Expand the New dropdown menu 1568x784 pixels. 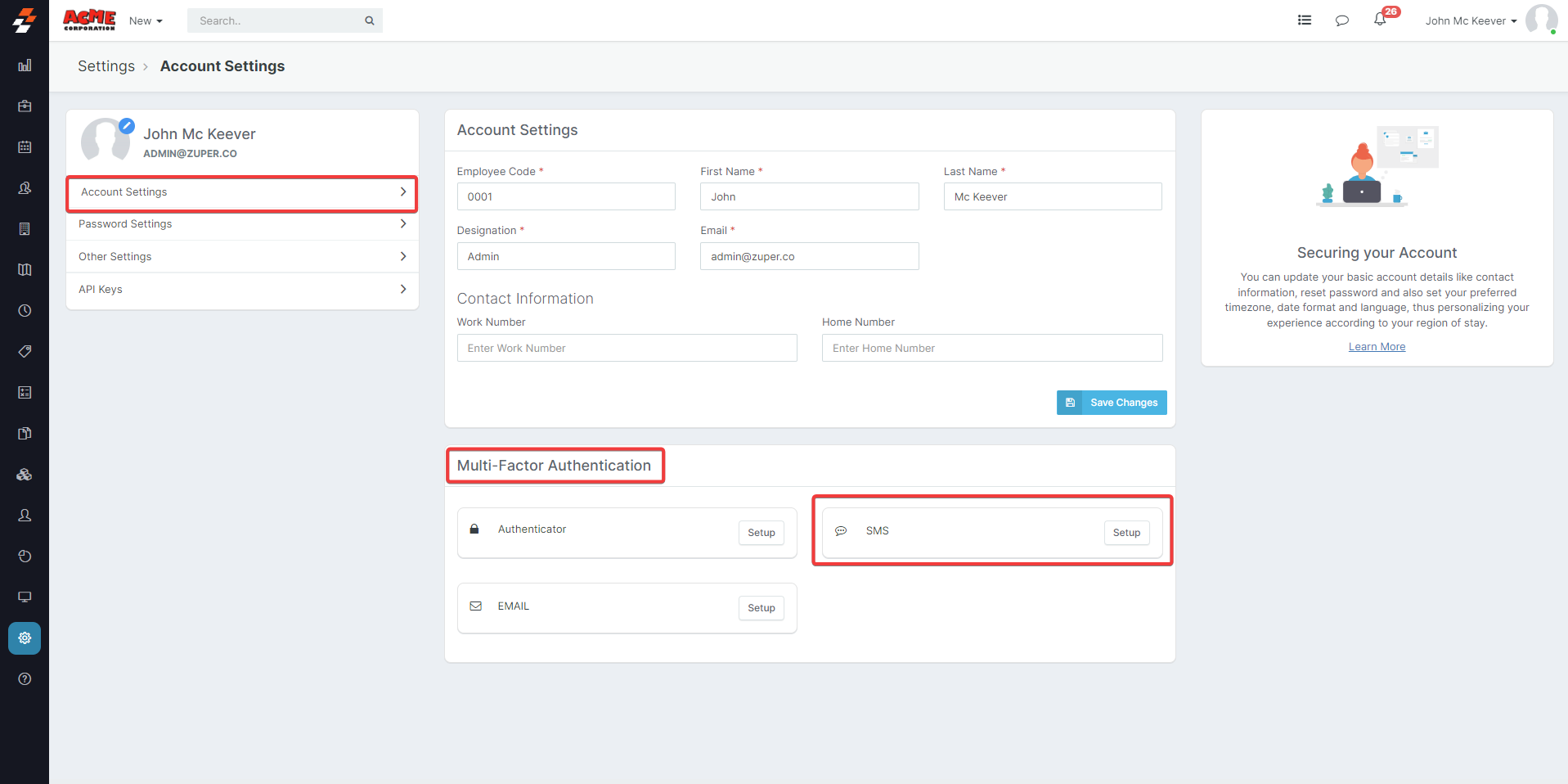[x=146, y=21]
